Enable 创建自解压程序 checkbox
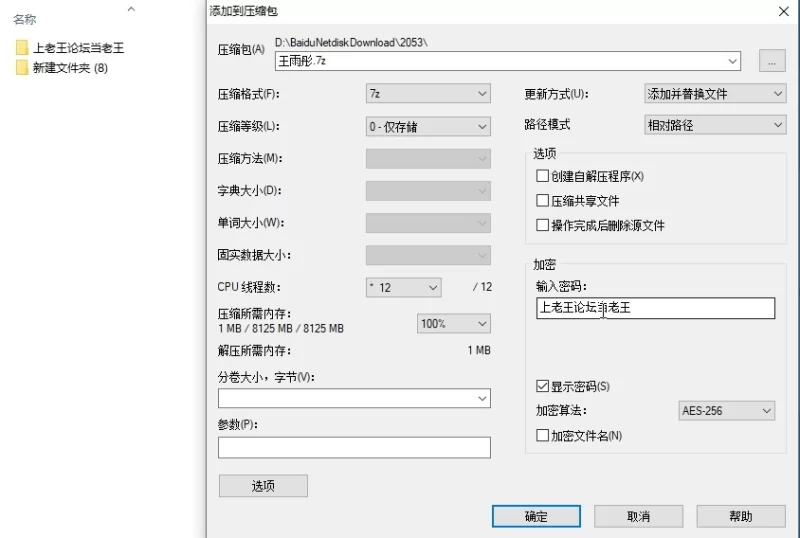The height and width of the screenshot is (538, 800). click(x=543, y=176)
